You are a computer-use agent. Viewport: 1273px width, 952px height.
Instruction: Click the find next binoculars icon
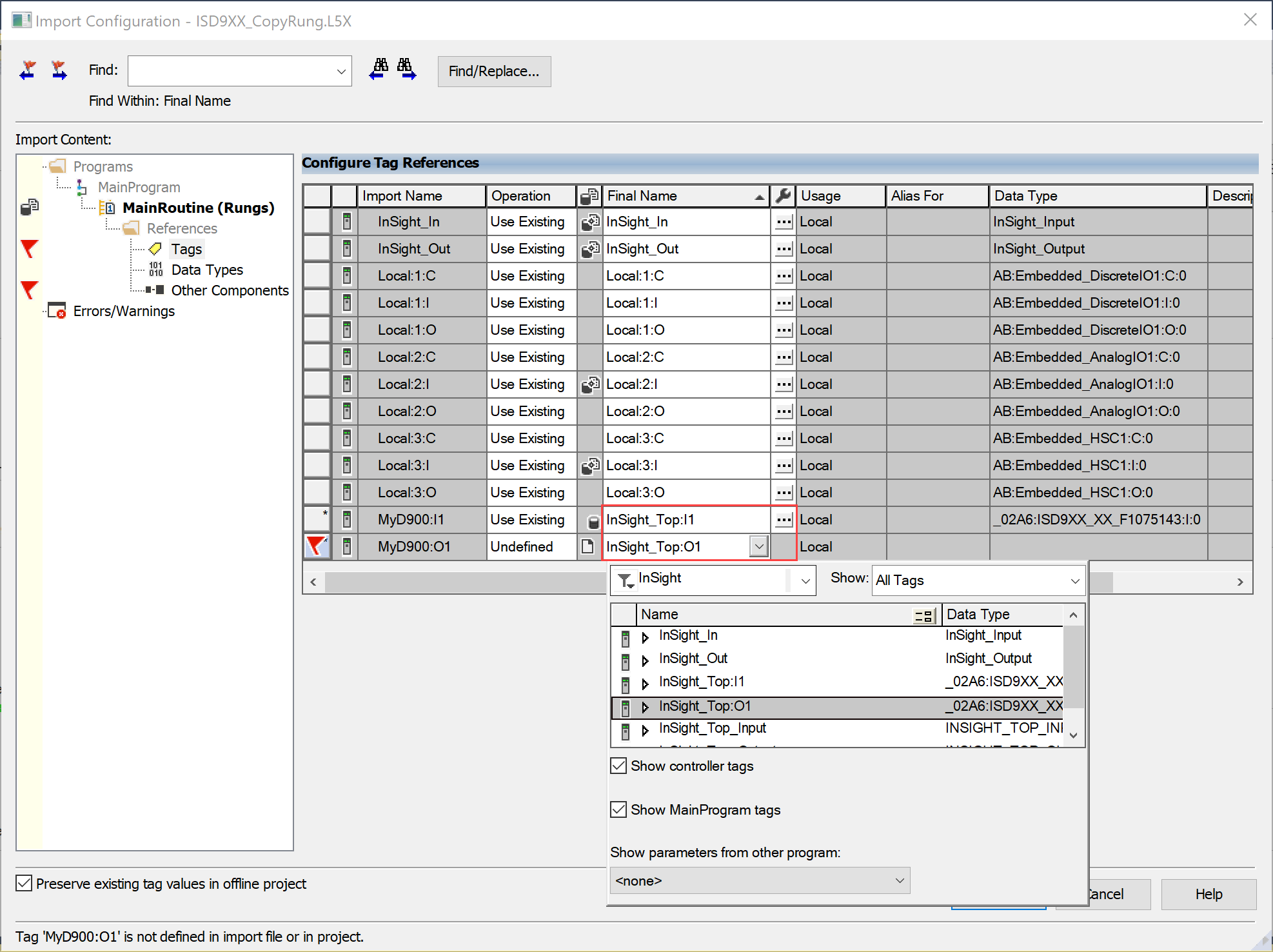point(406,69)
